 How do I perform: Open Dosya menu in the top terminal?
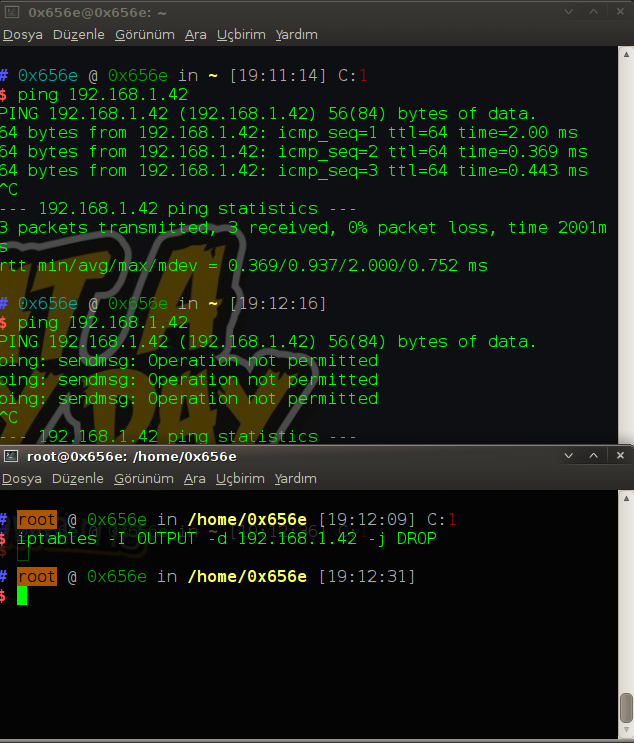coord(21,34)
